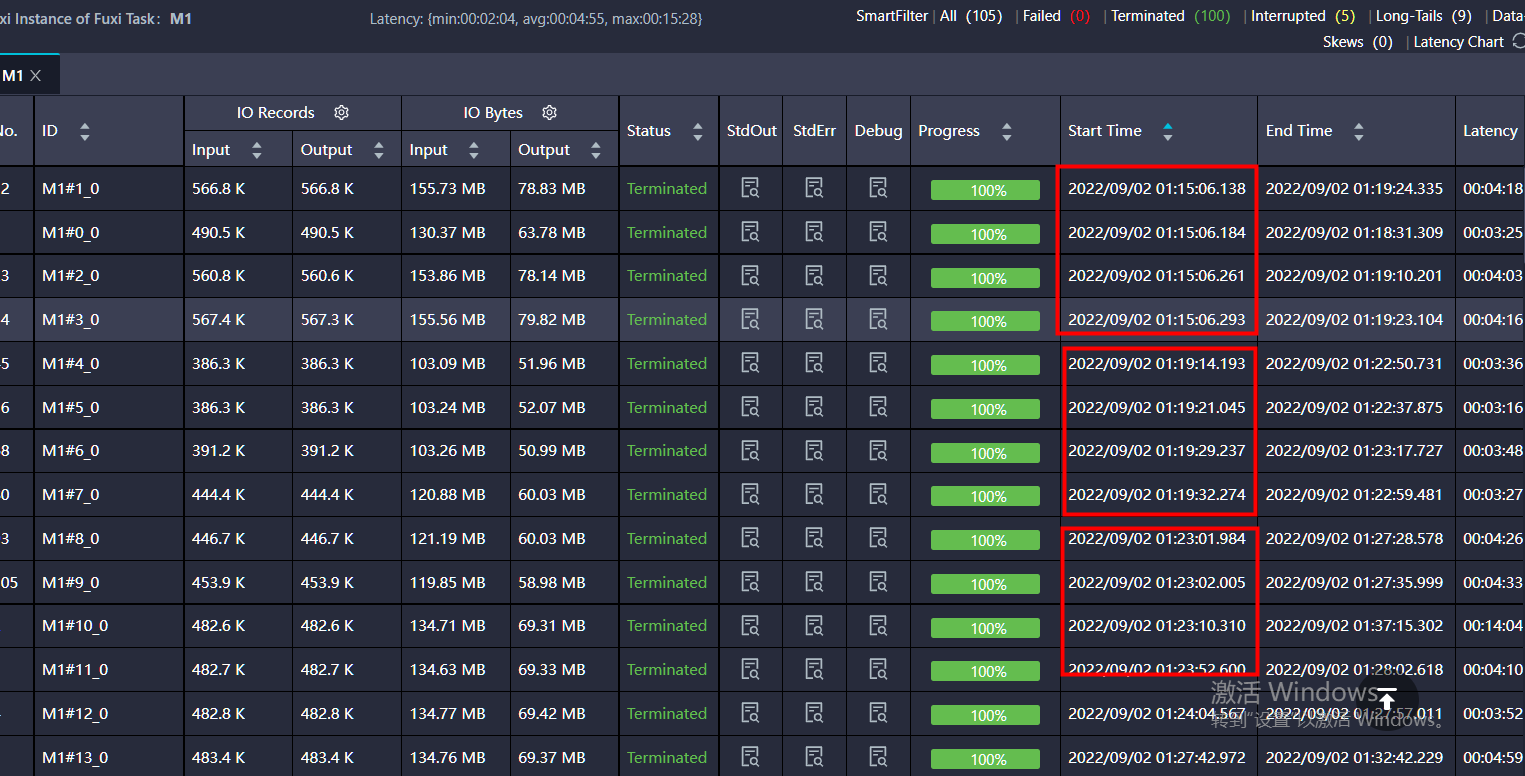Open StdOut log for M1#7_0
The width and height of the screenshot is (1525, 776).
click(x=750, y=494)
